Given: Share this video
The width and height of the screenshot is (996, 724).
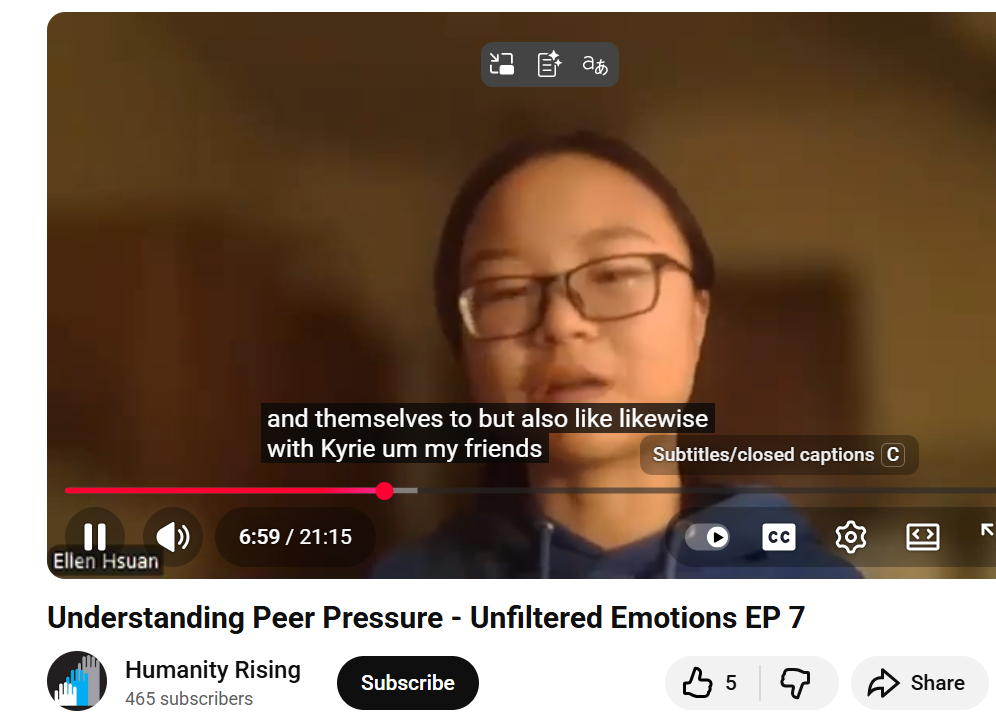Looking at the screenshot, I should (919, 683).
